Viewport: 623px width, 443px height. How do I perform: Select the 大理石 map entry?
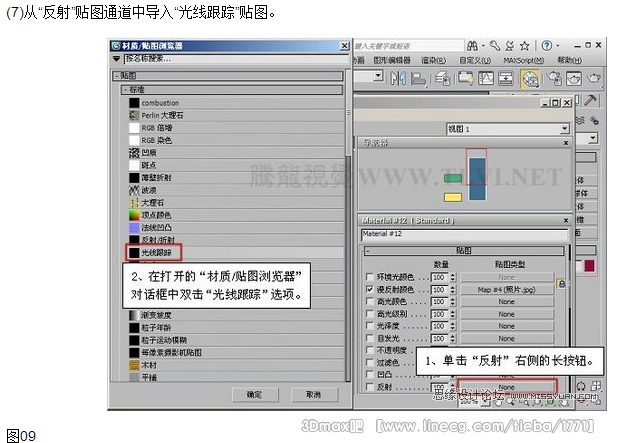click(236, 203)
